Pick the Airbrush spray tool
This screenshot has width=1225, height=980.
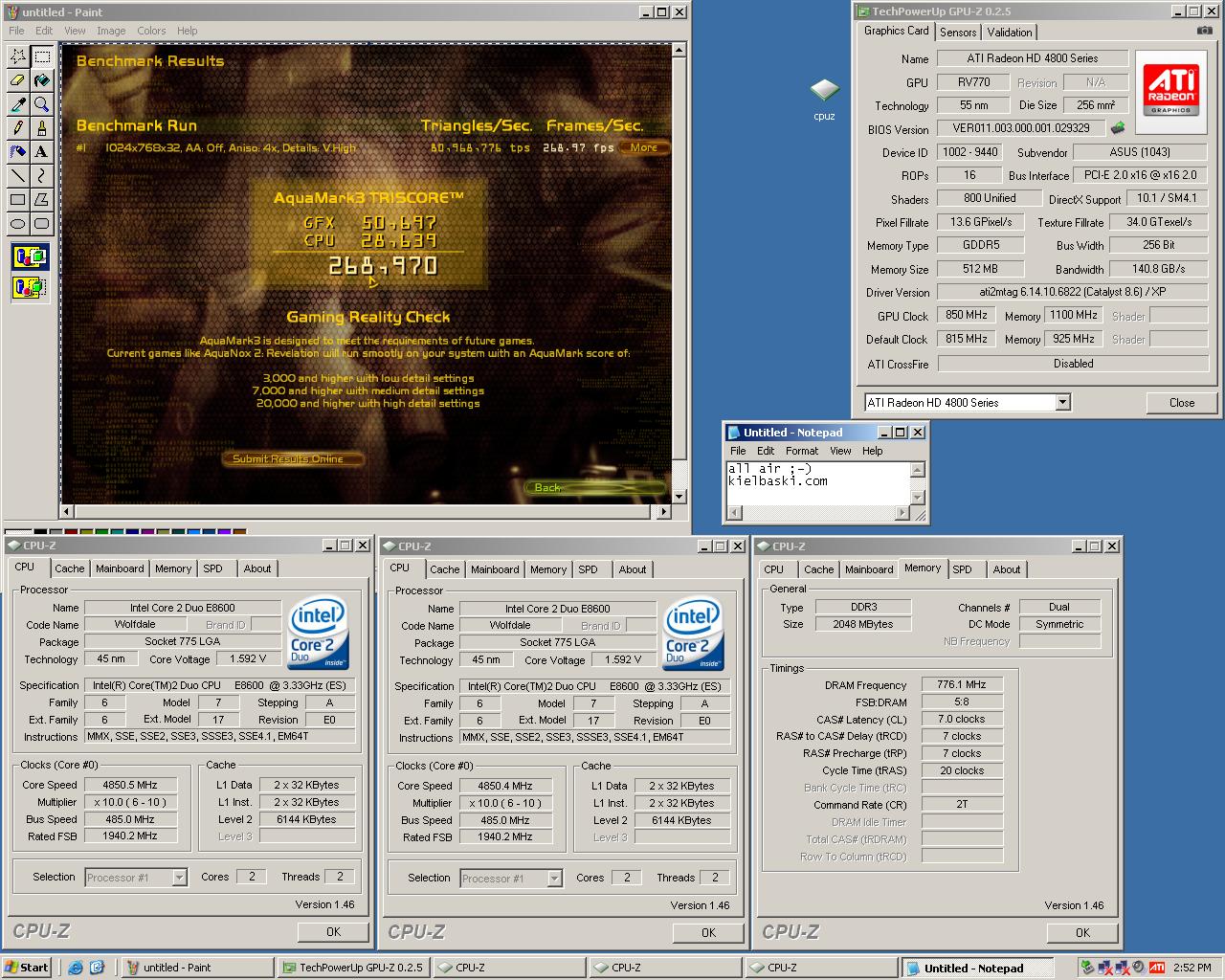pyautogui.click(x=17, y=151)
